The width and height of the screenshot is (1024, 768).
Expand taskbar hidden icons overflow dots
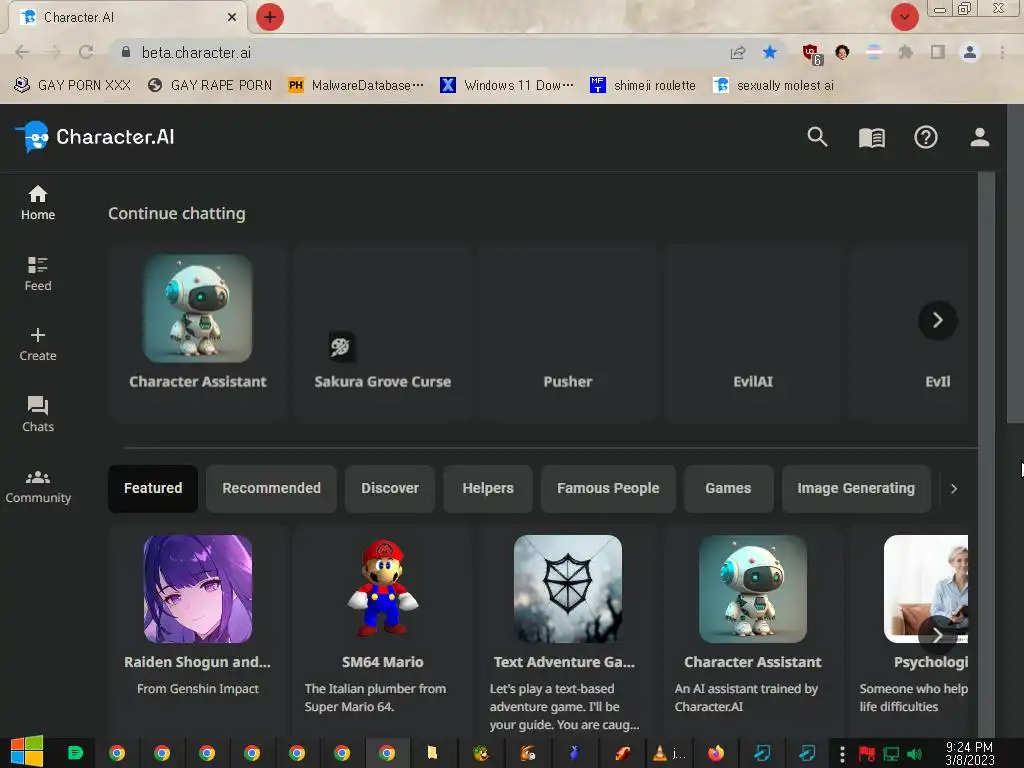(x=842, y=754)
